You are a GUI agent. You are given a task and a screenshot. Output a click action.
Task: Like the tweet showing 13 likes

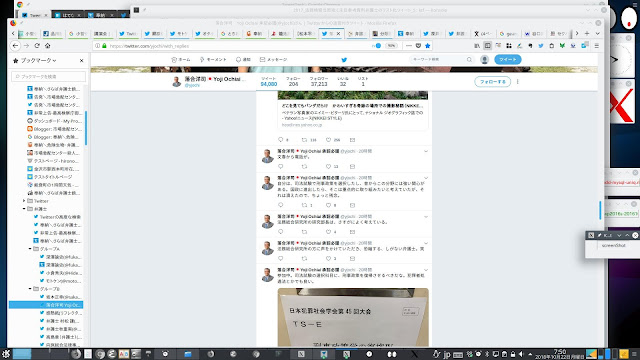pos(328,167)
